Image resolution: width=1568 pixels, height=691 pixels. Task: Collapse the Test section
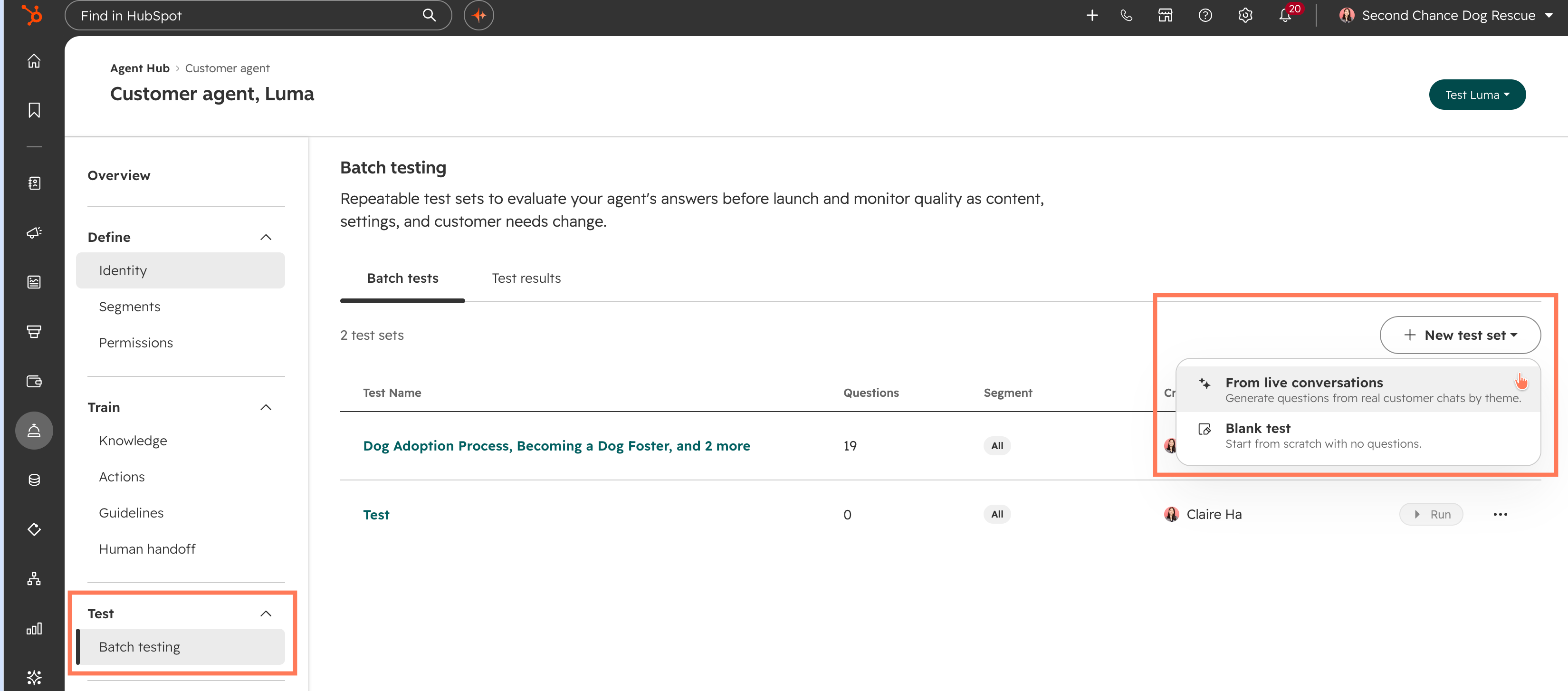[x=266, y=613]
